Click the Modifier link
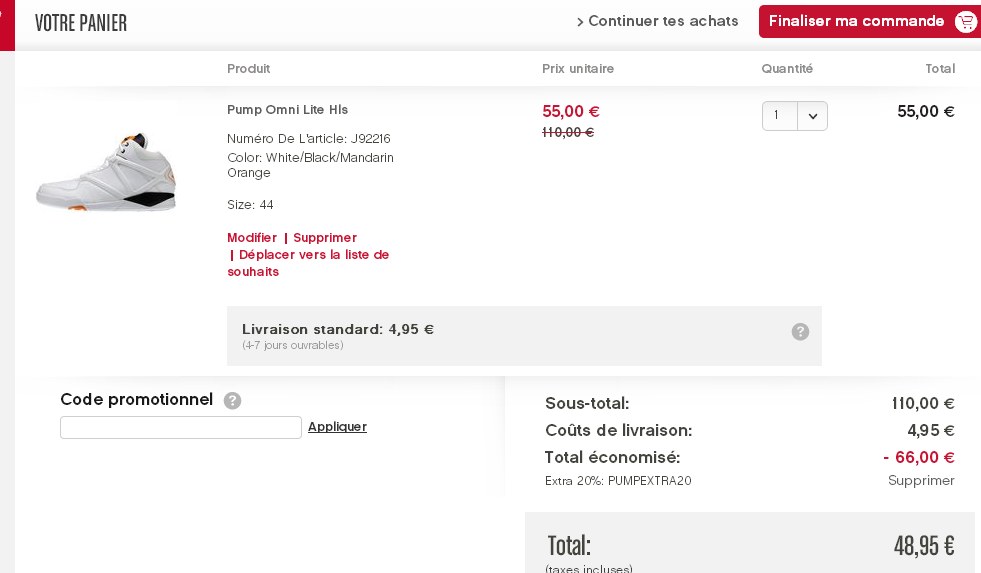Image resolution: width=981 pixels, height=573 pixels. coord(252,238)
